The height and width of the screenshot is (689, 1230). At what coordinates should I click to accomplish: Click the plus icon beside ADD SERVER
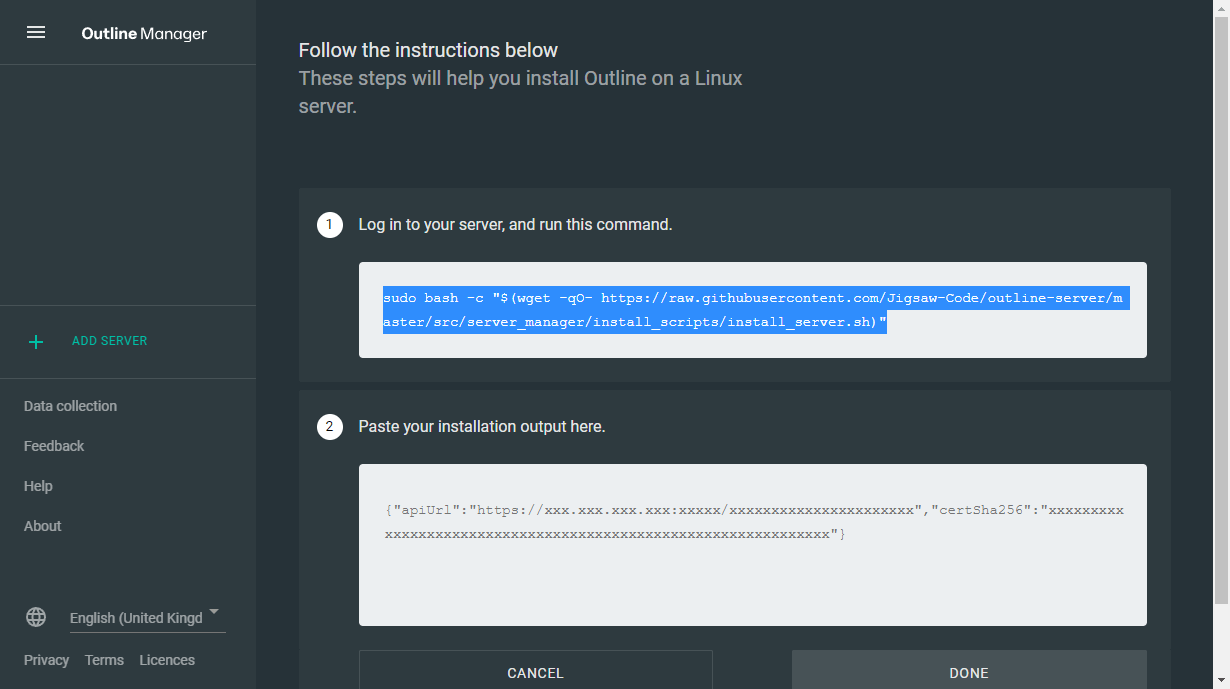point(36,342)
